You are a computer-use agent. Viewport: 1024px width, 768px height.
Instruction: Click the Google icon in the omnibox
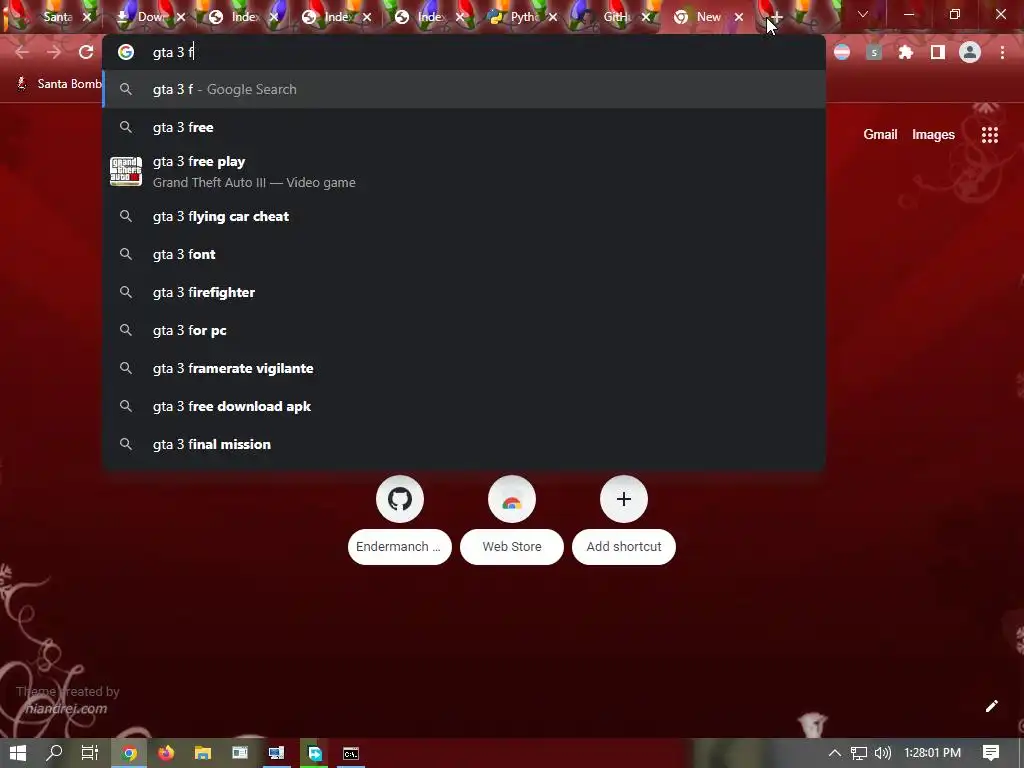(x=126, y=52)
